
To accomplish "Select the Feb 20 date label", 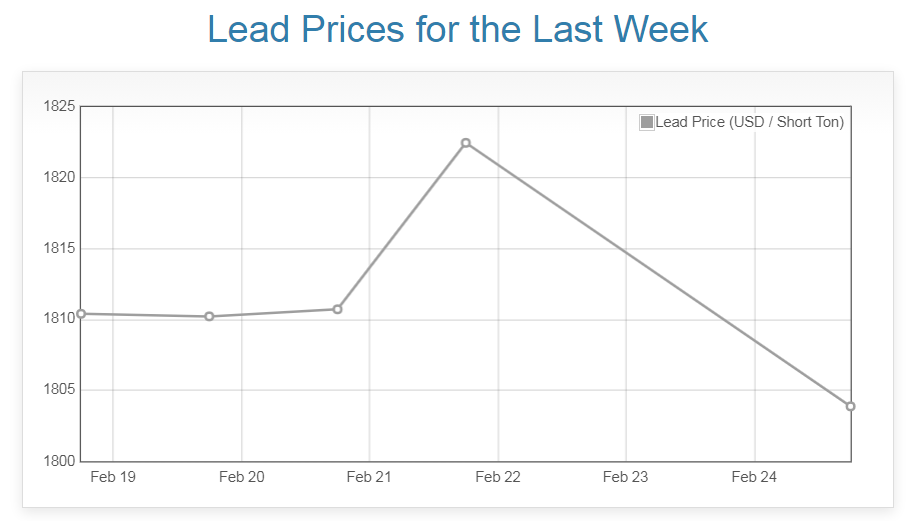I will [241, 477].
